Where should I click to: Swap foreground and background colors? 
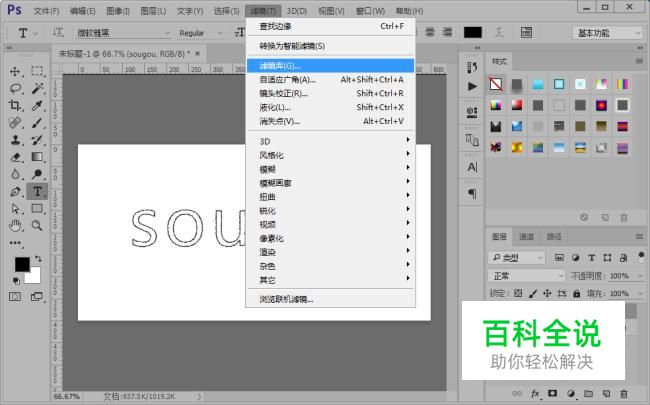click(x=38, y=259)
